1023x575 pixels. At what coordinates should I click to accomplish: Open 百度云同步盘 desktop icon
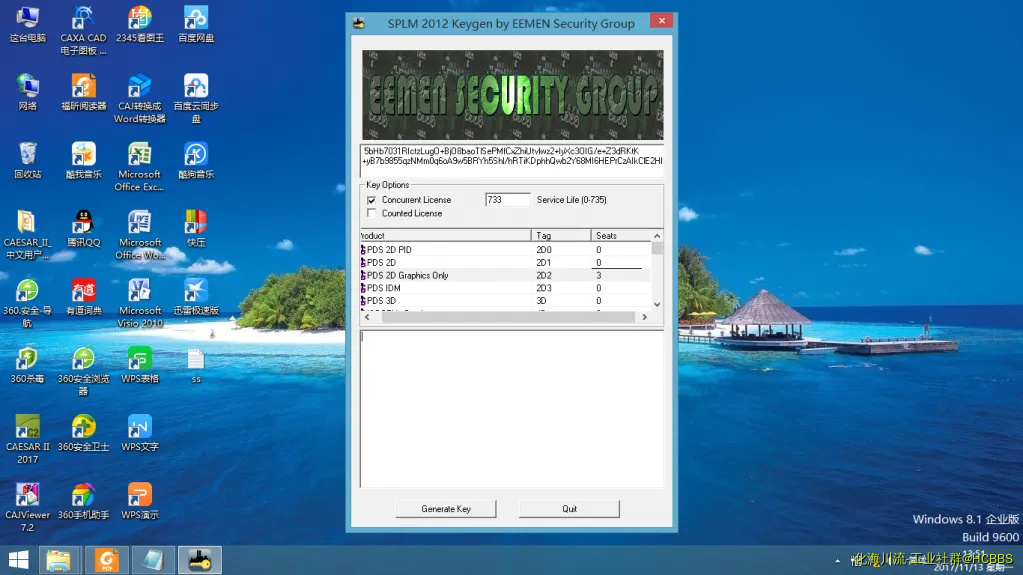(196, 99)
